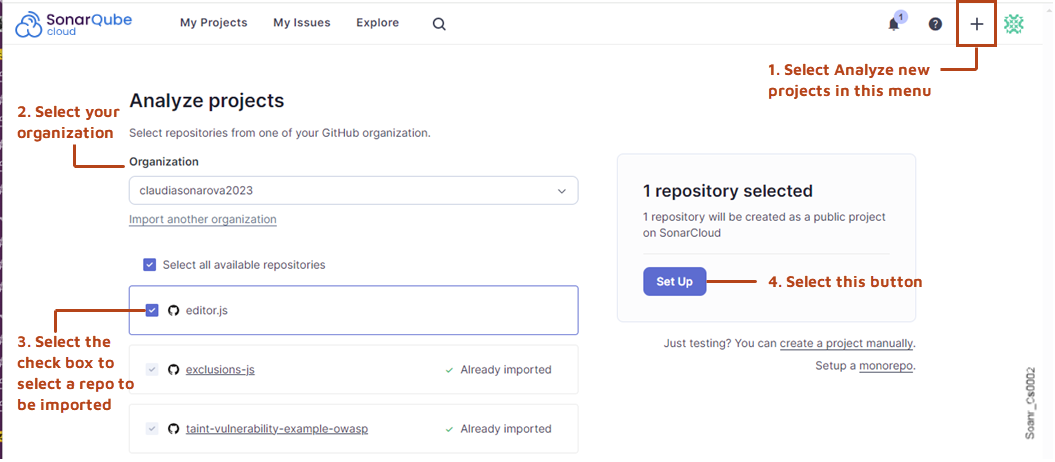The width and height of the screenshot is (1055, 462).
Task: Click the GitHub icon beside exclusions-js
Action: [x=173, y=370]
